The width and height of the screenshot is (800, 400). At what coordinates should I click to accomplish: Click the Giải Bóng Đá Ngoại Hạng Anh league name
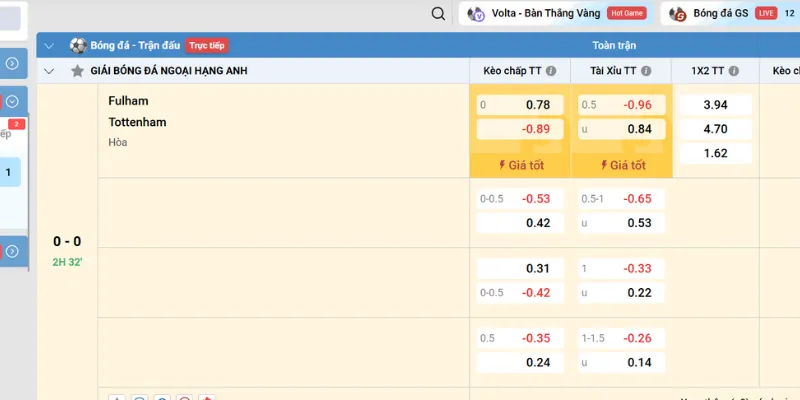coord(169,71)
